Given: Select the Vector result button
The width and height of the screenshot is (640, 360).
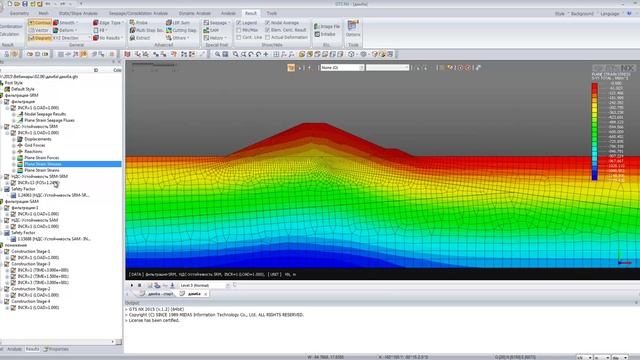Looking at the screenshot, I should pyautogui.click(x=39, y=30).
